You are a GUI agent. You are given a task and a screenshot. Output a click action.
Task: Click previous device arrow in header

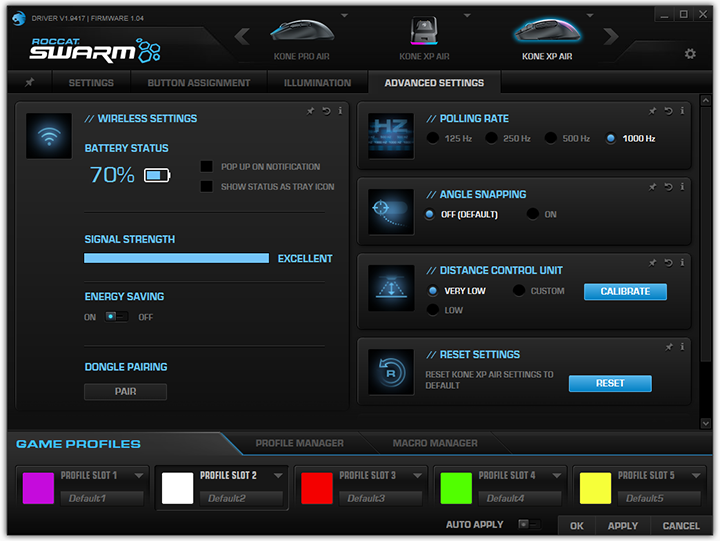click(241, 38)
